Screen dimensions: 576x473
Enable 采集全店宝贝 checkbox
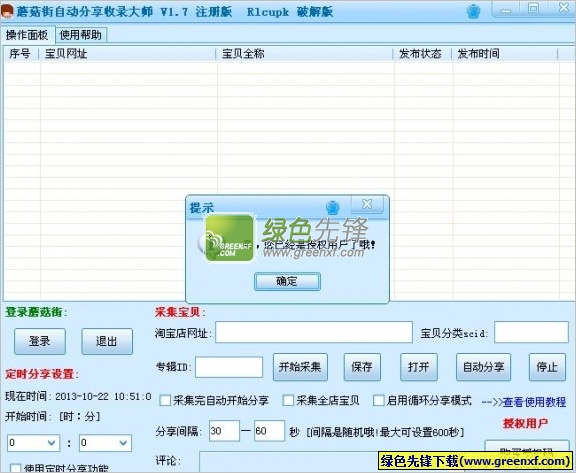click(x=288, y=400)
